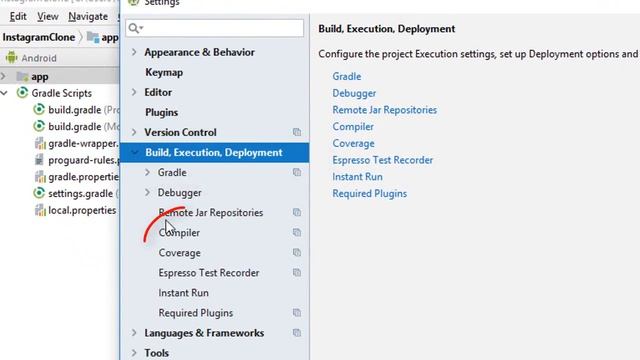640x360 pixels.
Task: Select proguard-rules file in project tree
Action: click(x=84, y=160)
